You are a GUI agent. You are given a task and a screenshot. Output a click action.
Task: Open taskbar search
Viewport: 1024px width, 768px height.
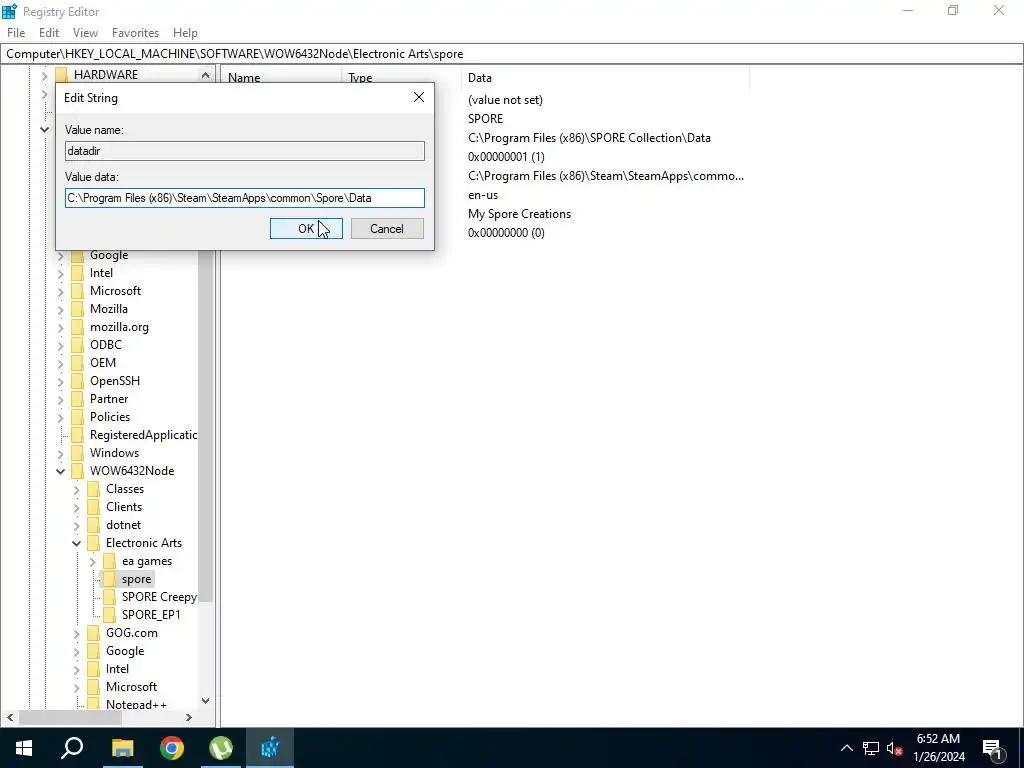point(72,748)
